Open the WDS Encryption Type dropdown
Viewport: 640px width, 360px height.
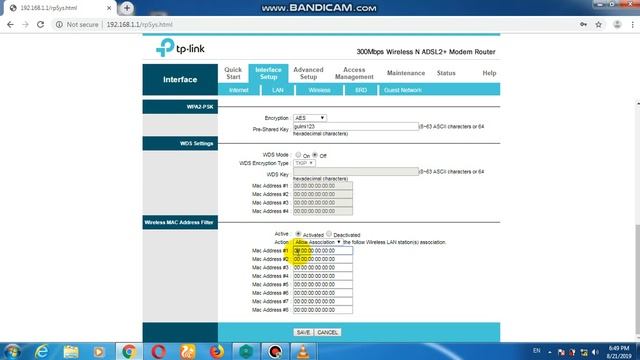click(x=304, y=163)
